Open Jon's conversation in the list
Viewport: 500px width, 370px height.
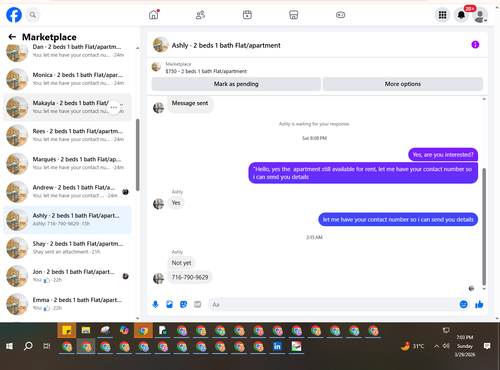[67, 276]
